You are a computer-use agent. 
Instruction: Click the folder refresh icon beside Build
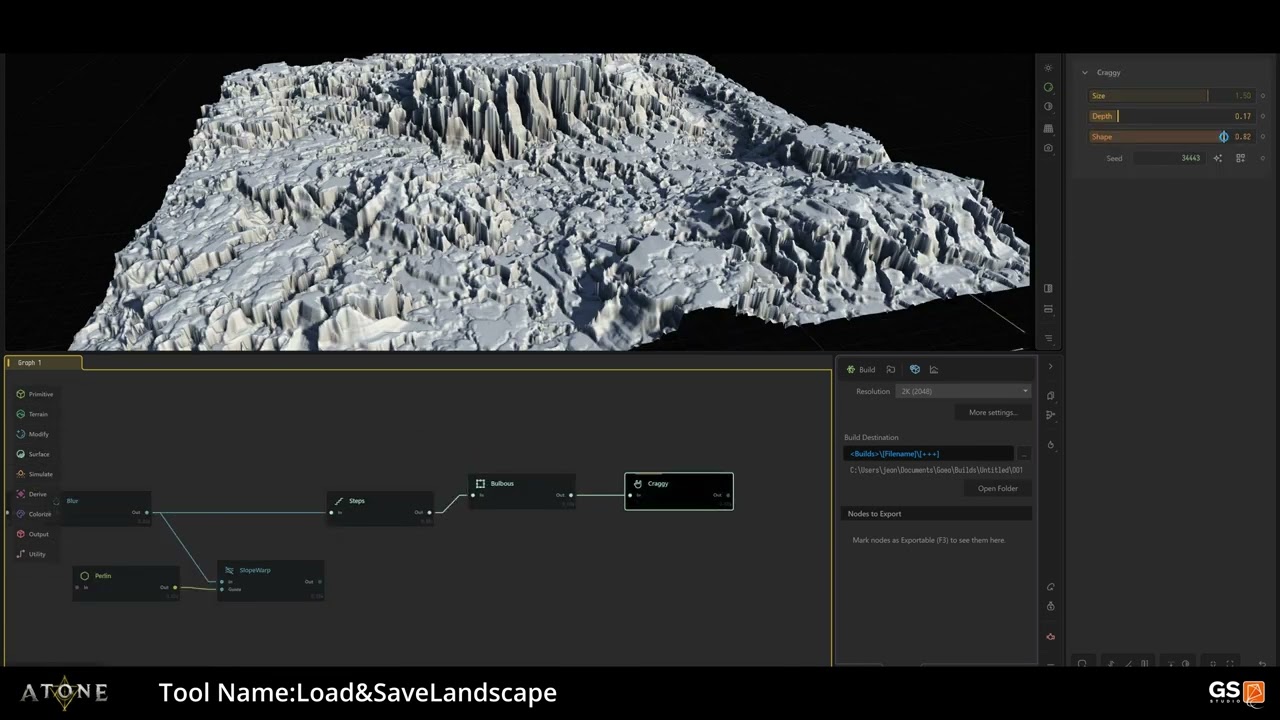[891, 370]
